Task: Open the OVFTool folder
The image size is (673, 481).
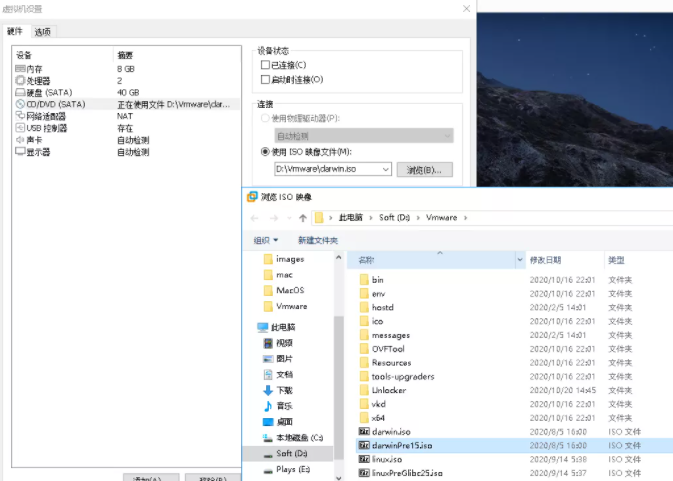Action: pyautogui.click(x=382, y=349)
